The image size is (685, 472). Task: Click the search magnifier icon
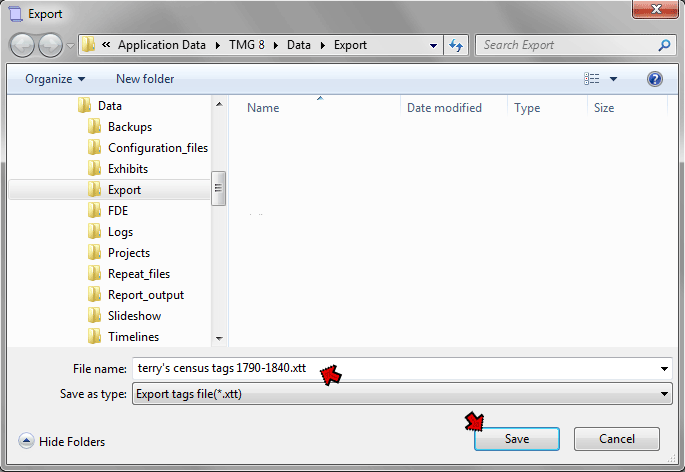(664, 45)
